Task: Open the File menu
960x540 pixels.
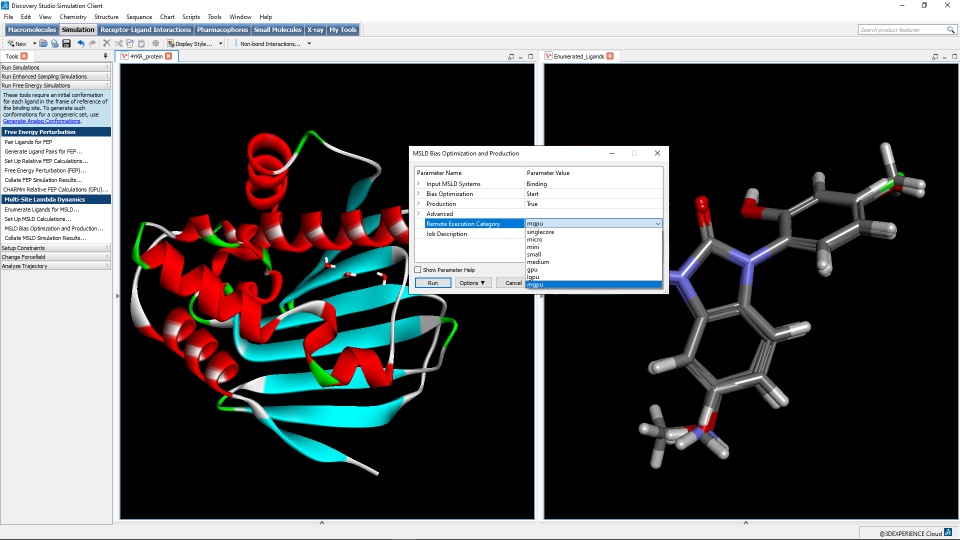Action: pyautogui.click(x=9, y=17)
